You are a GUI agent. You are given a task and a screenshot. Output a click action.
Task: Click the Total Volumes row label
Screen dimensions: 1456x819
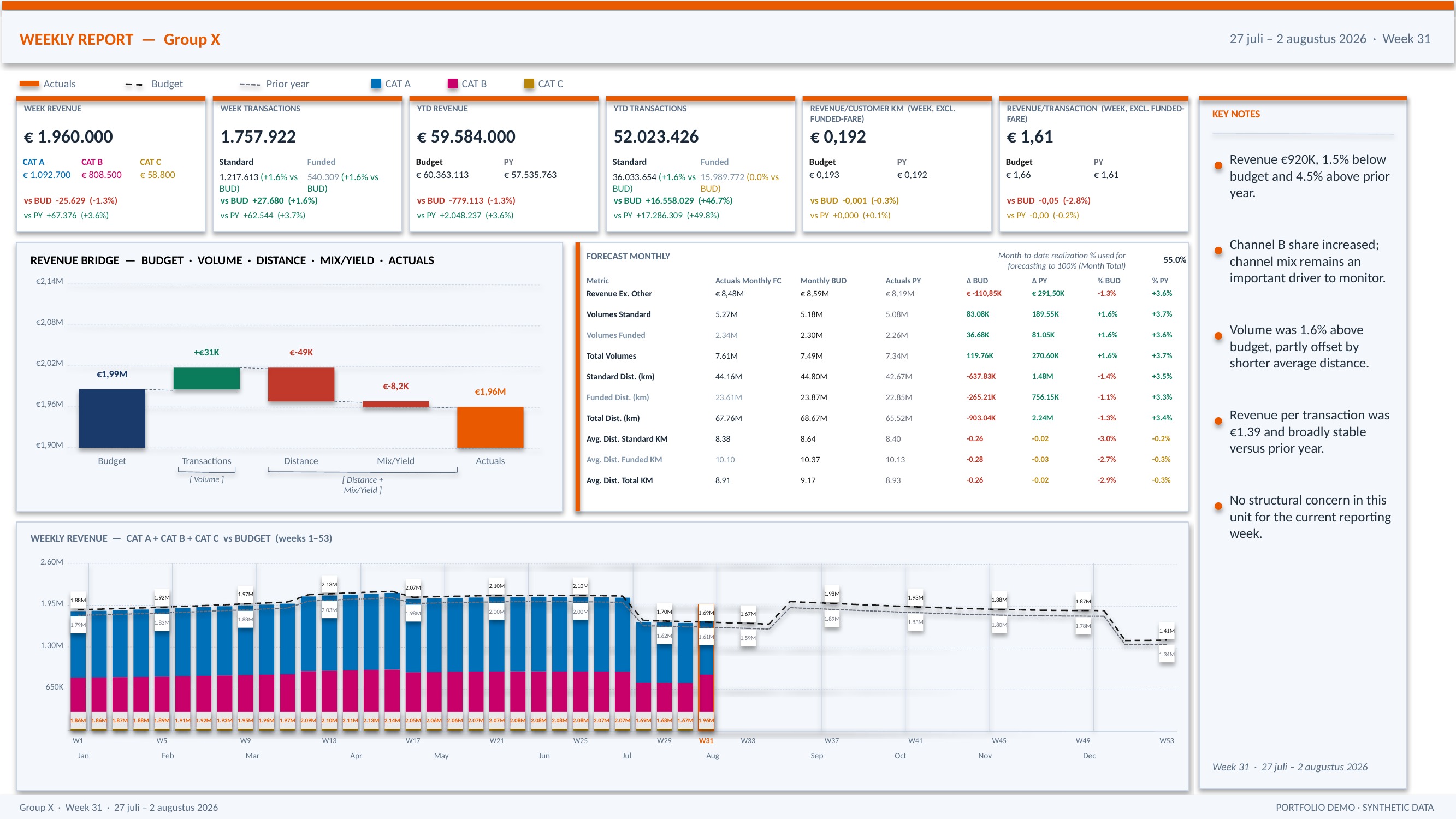tap(611, 356)
